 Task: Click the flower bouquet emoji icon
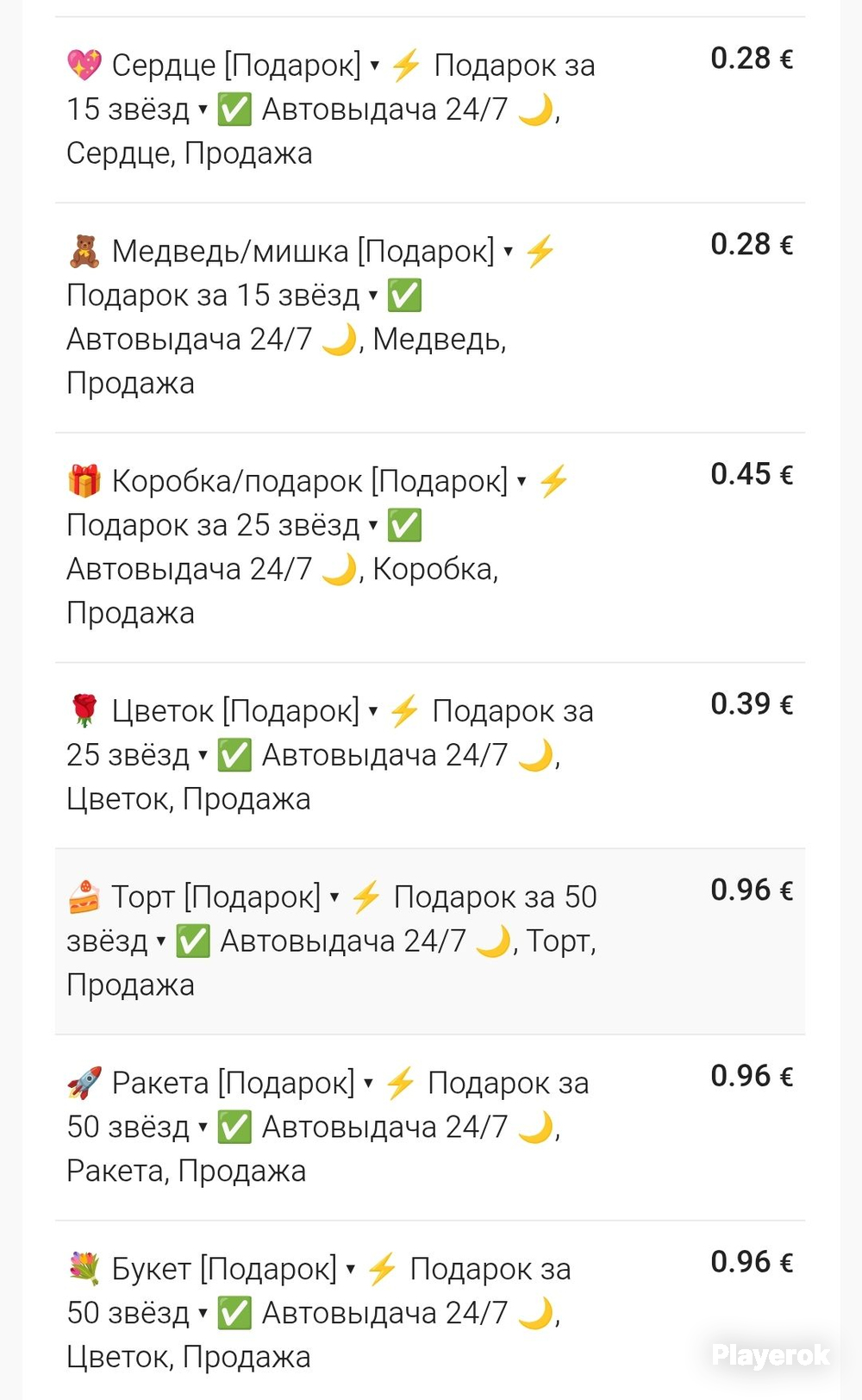[84, 1269]
